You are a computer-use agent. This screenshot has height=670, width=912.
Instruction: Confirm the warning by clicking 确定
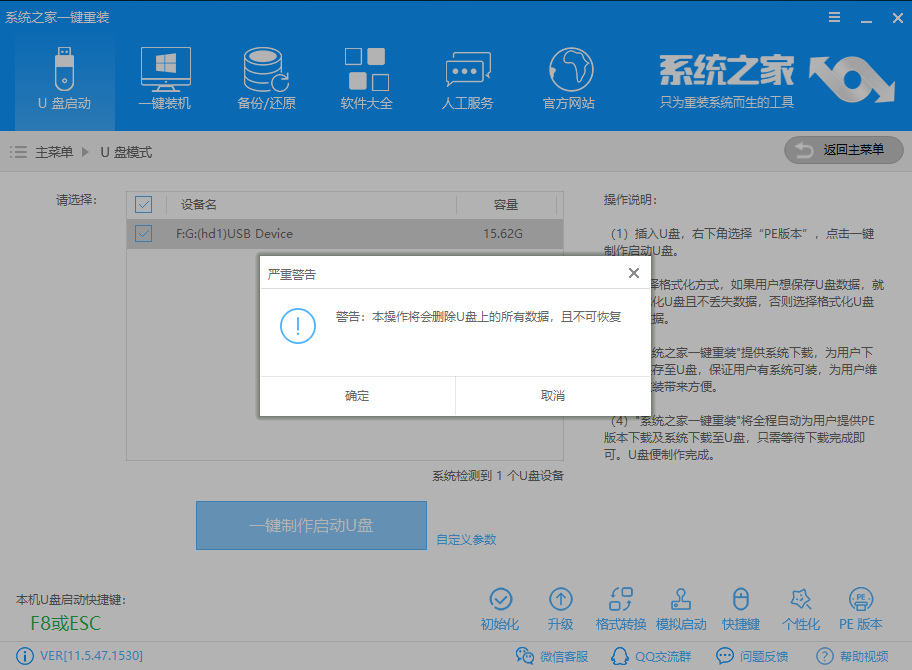click(x=357, y=395)
